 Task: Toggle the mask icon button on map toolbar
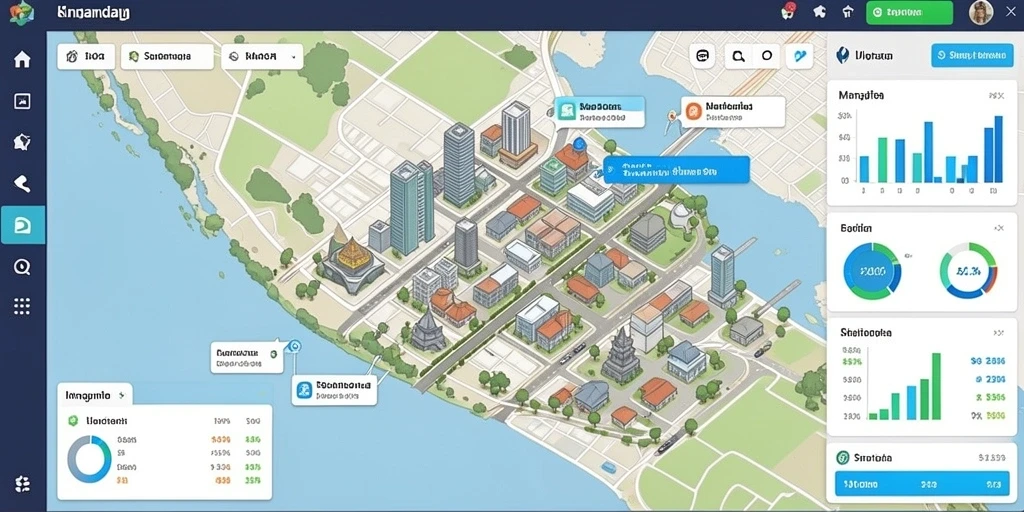coord(703,57)
